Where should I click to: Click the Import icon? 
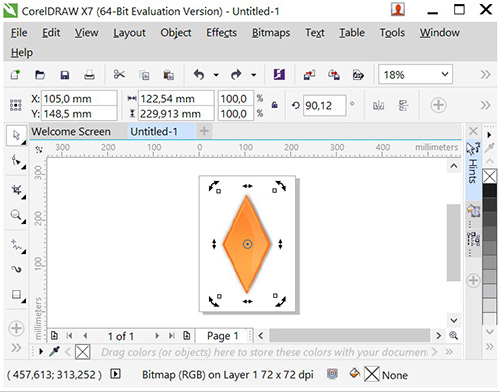309,75
